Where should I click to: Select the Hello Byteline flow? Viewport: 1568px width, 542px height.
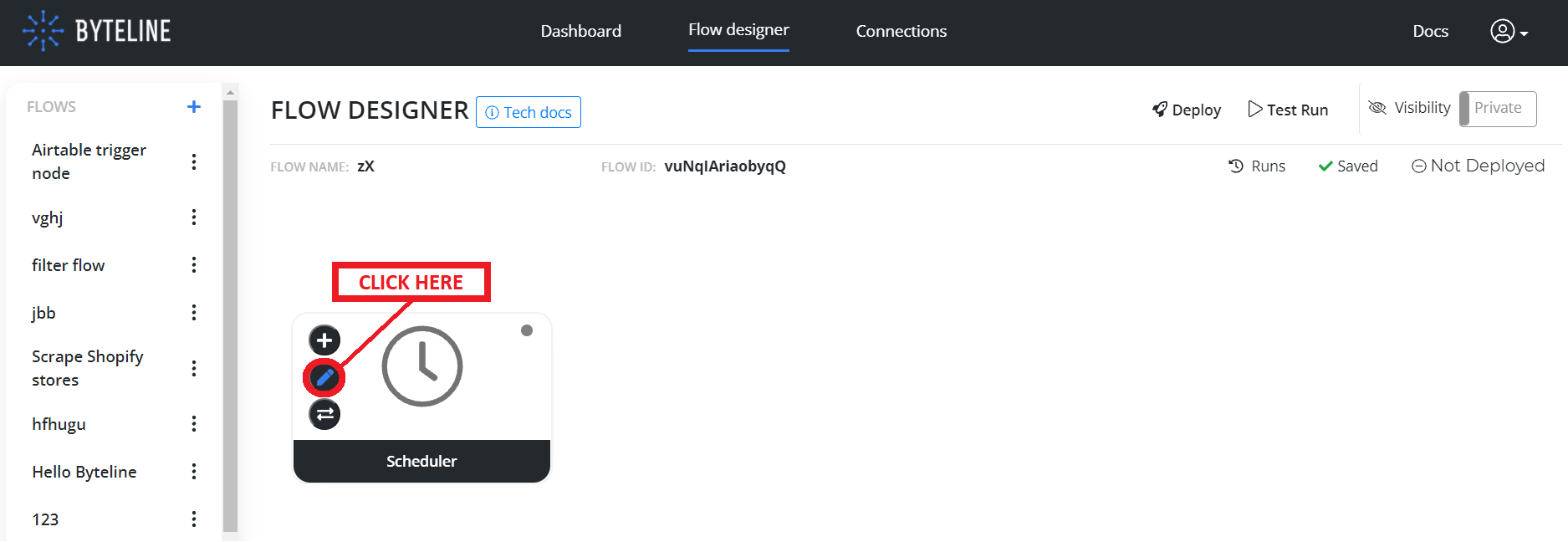(x=84, y=472)
